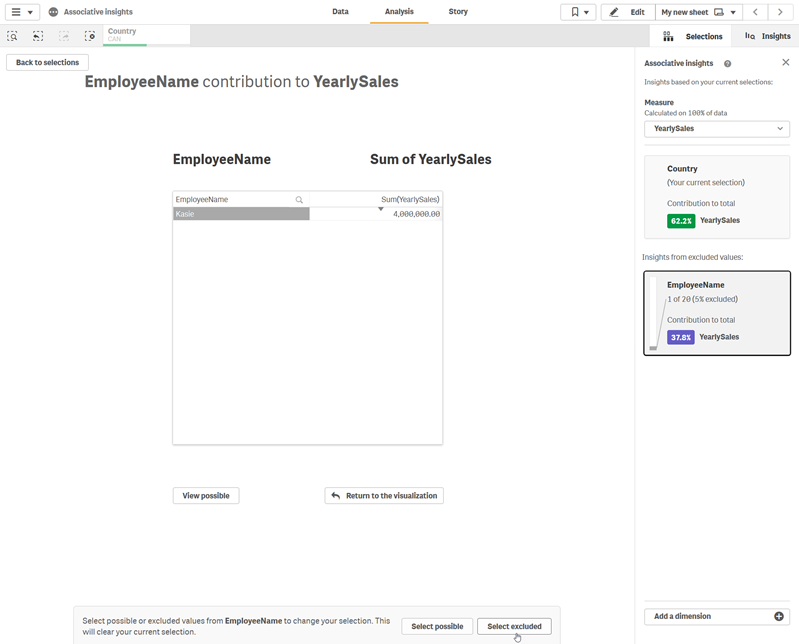Screen dimensions: 799x644
Task: Open the YearlySales measure dropdown
Action: pos(717,128)
